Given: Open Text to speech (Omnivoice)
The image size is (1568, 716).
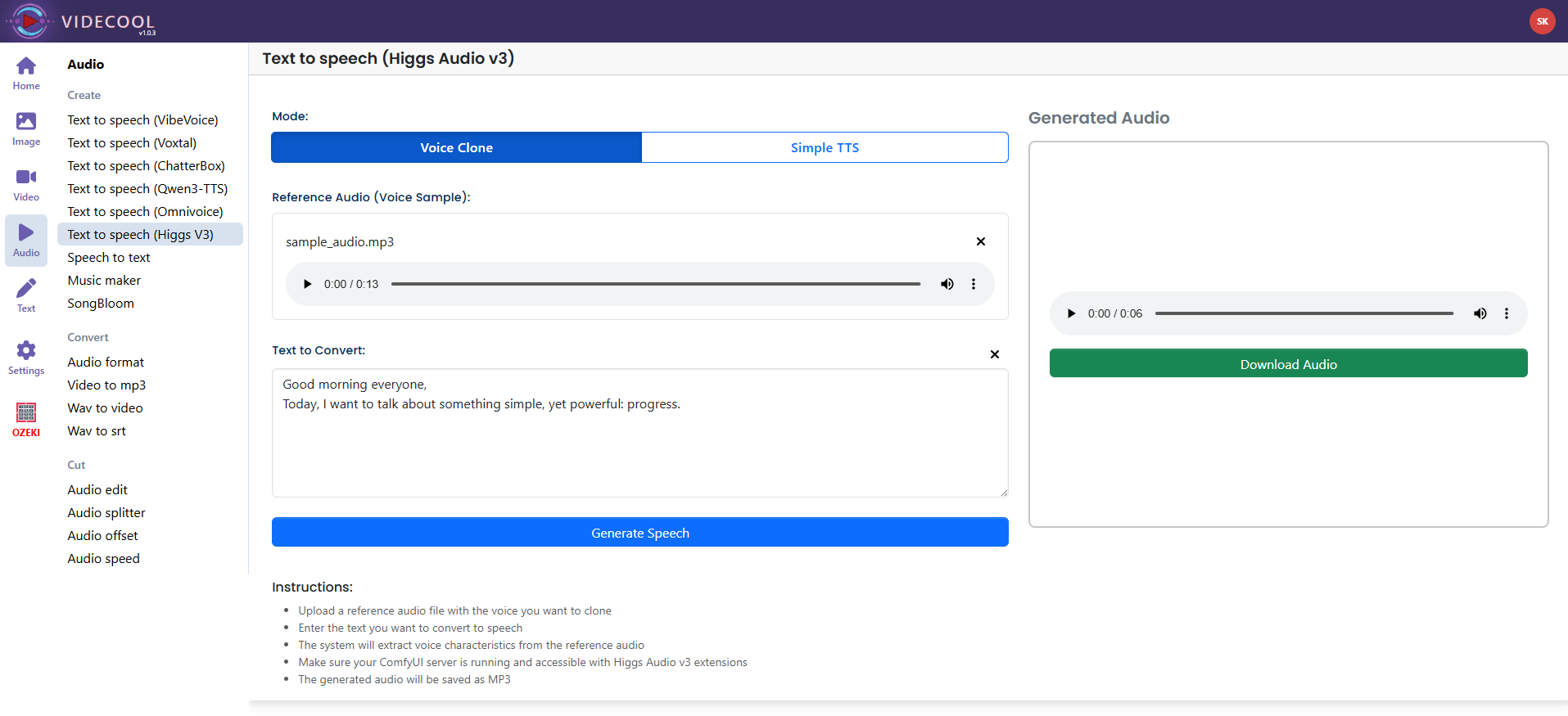Looking at the screenshot, I should coord(145,211).
